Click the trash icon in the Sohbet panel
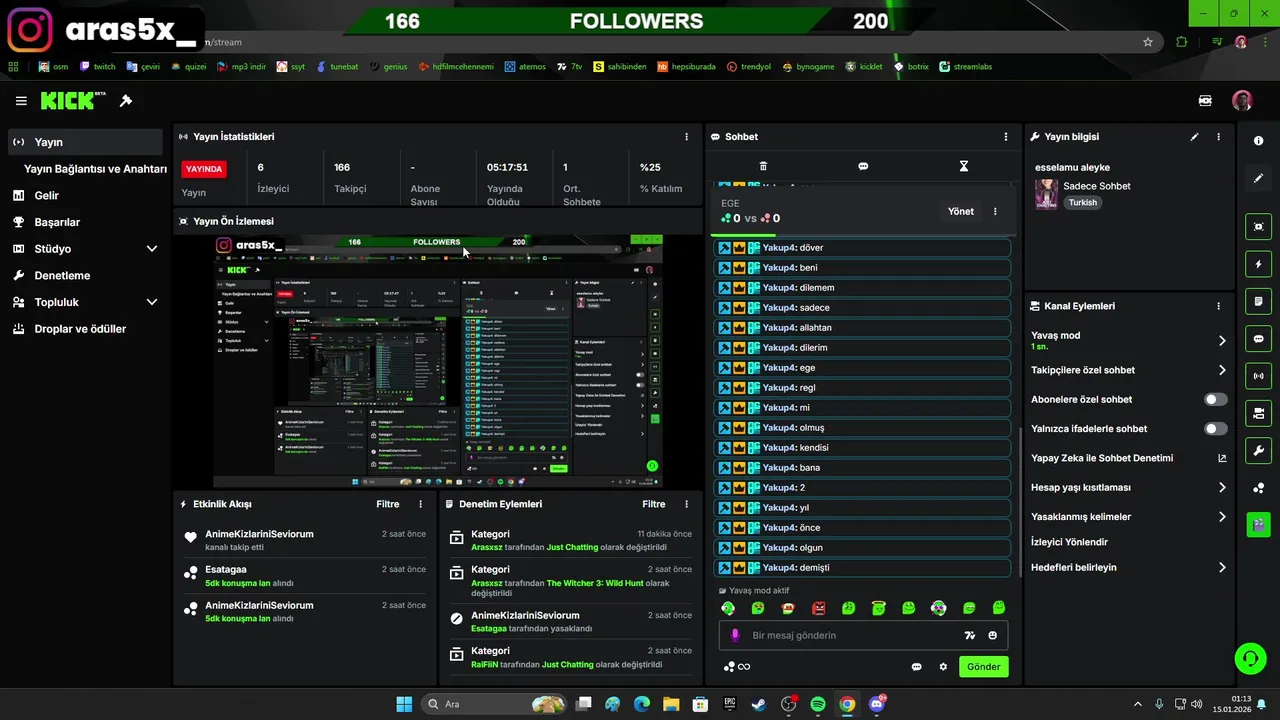This screenshot has width=1280, height=720. (763, 166)
